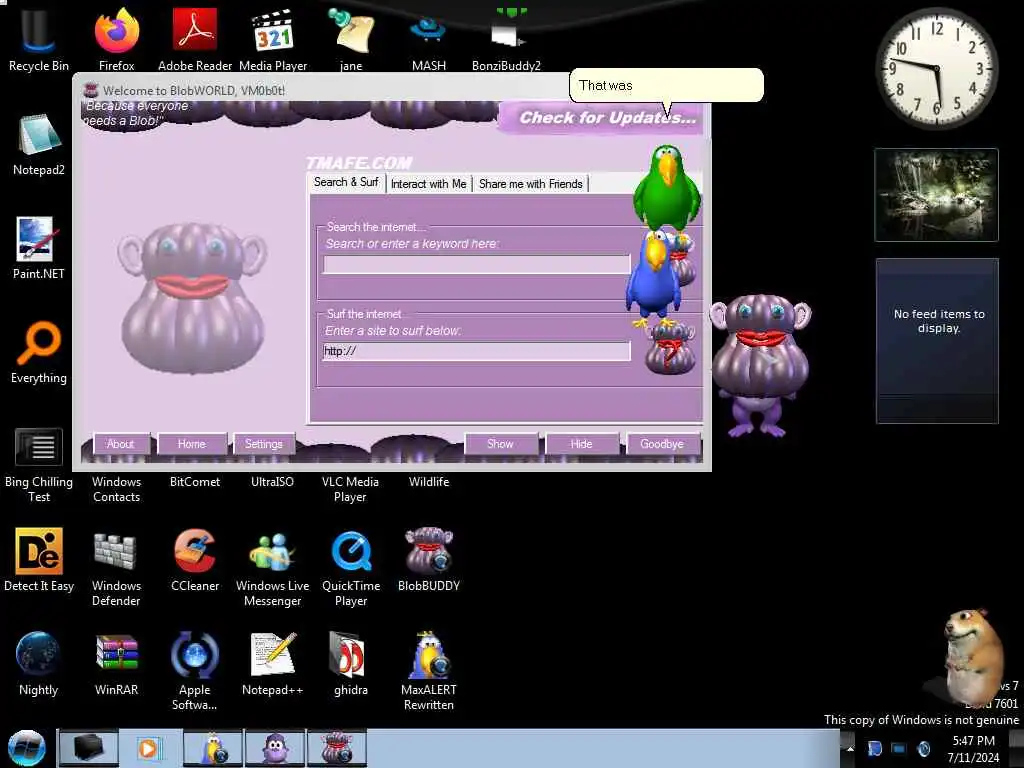
Task: Open the Bing Chilling Test desktop icon
Action: pyautogui.click(x=39, y=465)
